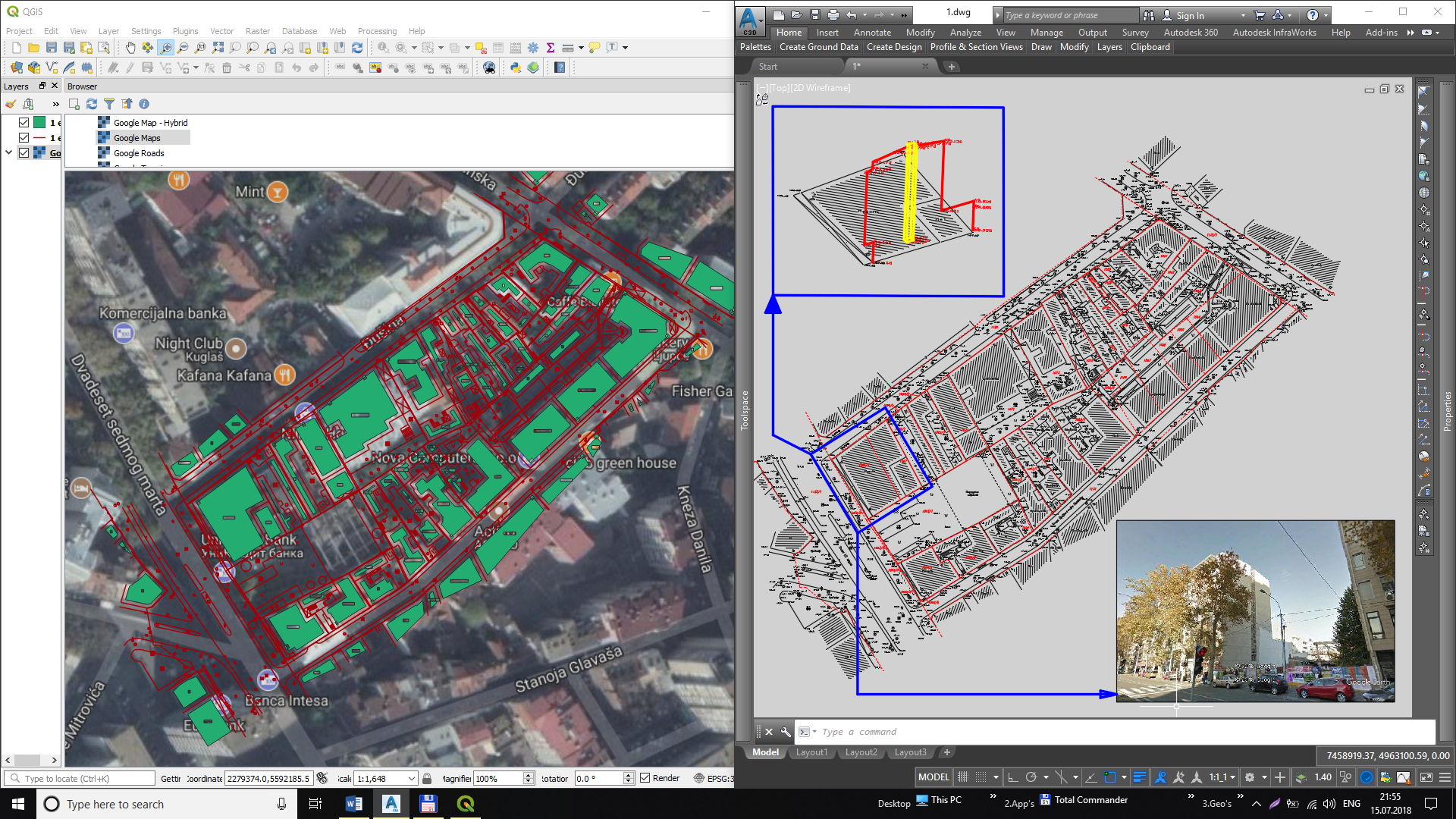1456x819 pixels.
Task: Click the EPSG CRS status button
Action: click(713, 778)
